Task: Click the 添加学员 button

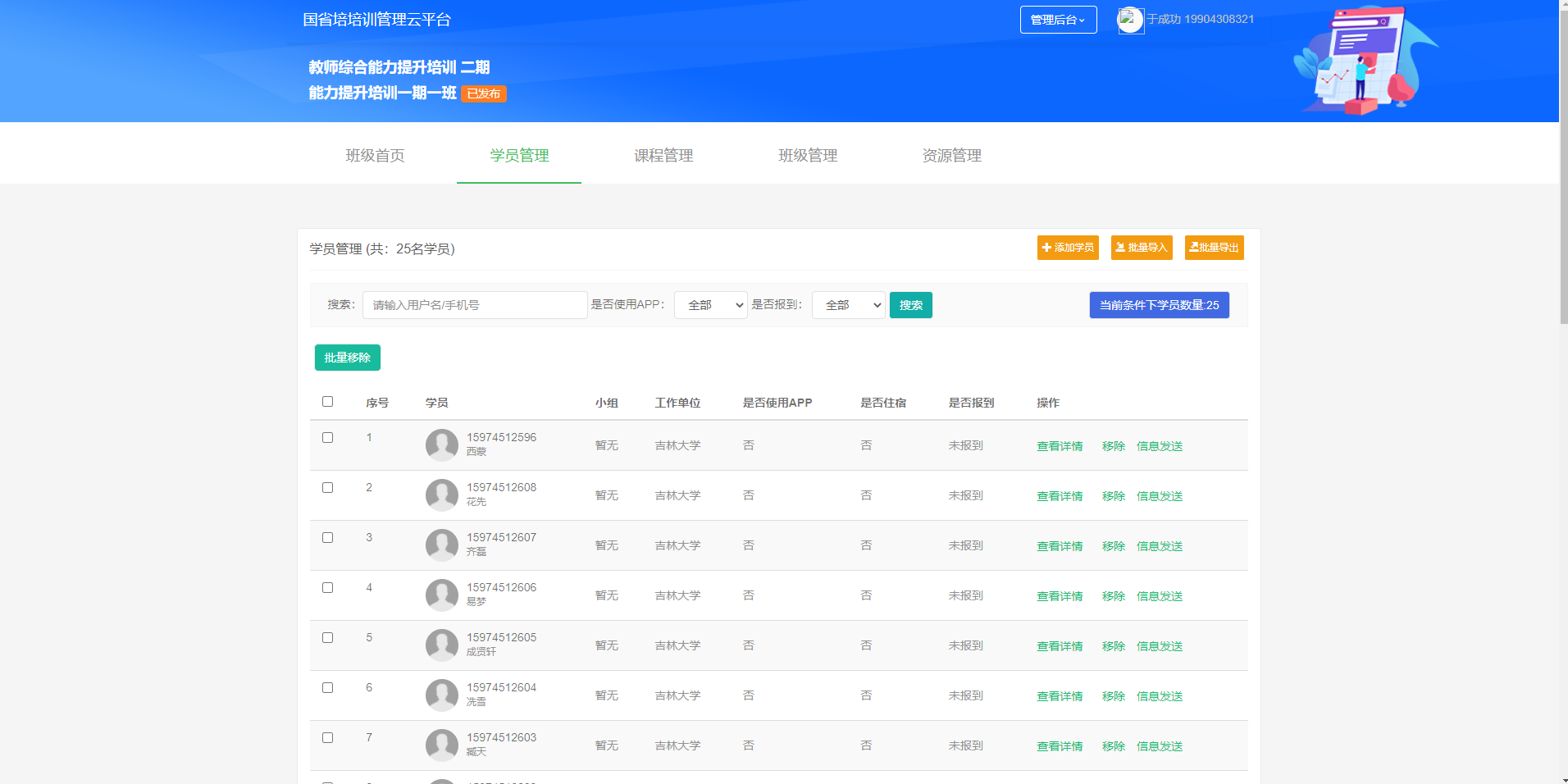Action: [1067, 248]
